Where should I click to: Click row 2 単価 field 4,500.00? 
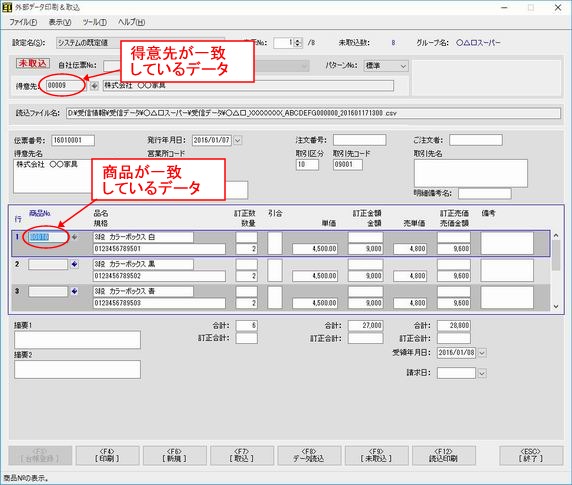coord(315,276)
